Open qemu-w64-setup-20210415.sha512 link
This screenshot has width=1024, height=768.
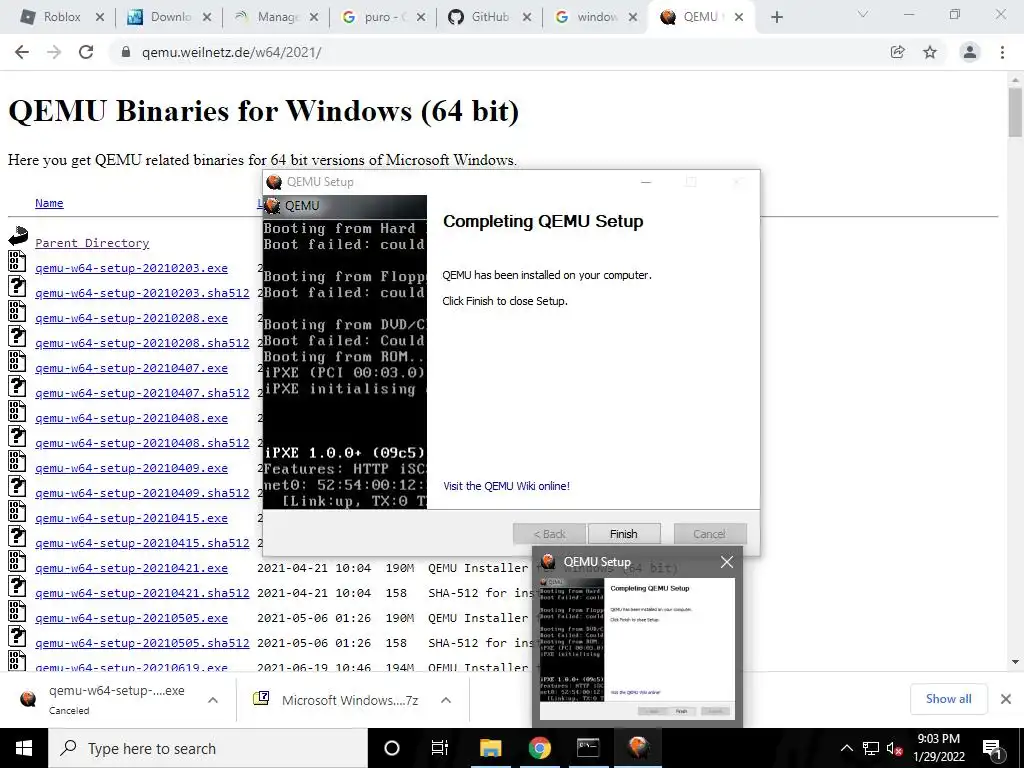click(x=142, y=543)
